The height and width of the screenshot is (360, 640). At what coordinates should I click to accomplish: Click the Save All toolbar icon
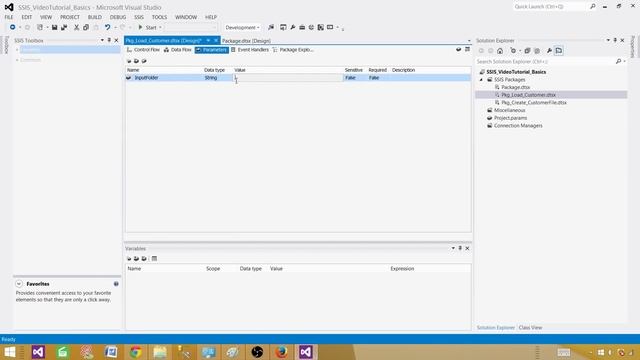[64, 27]
